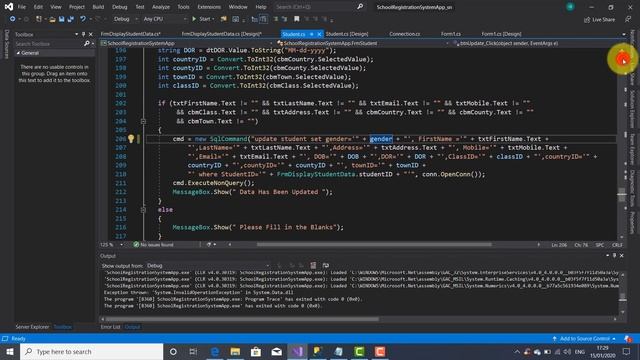Click the Save toolbar icon
This screenshot has height=360, width=640.
coord(62,19)
